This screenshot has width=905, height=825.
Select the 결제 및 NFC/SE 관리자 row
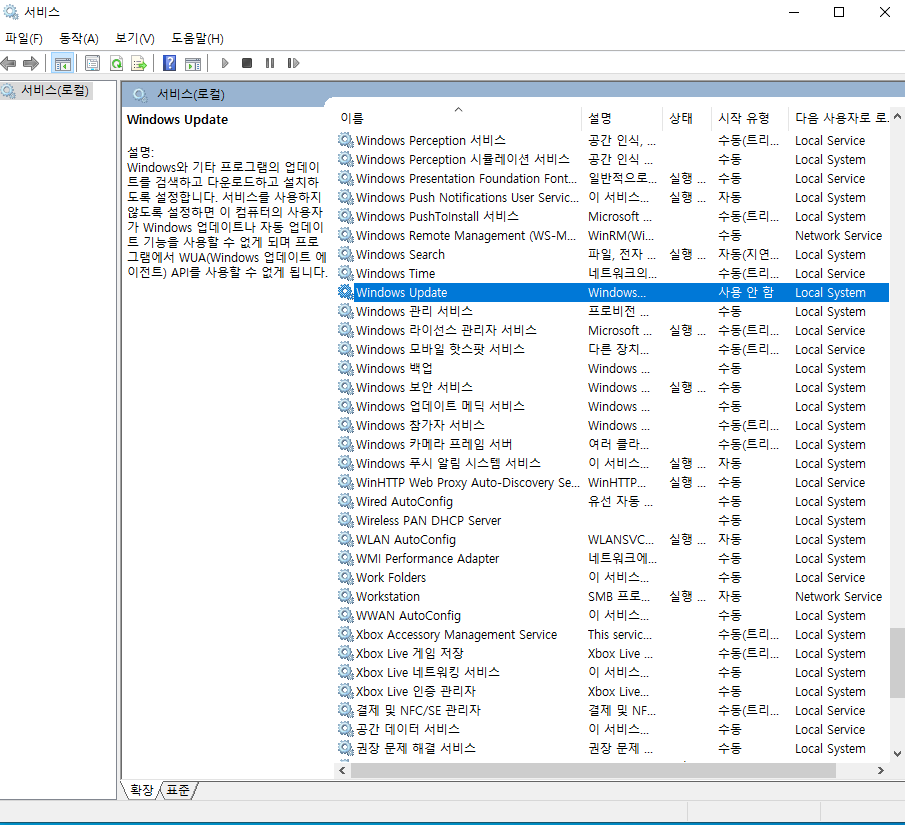point(612,710)
